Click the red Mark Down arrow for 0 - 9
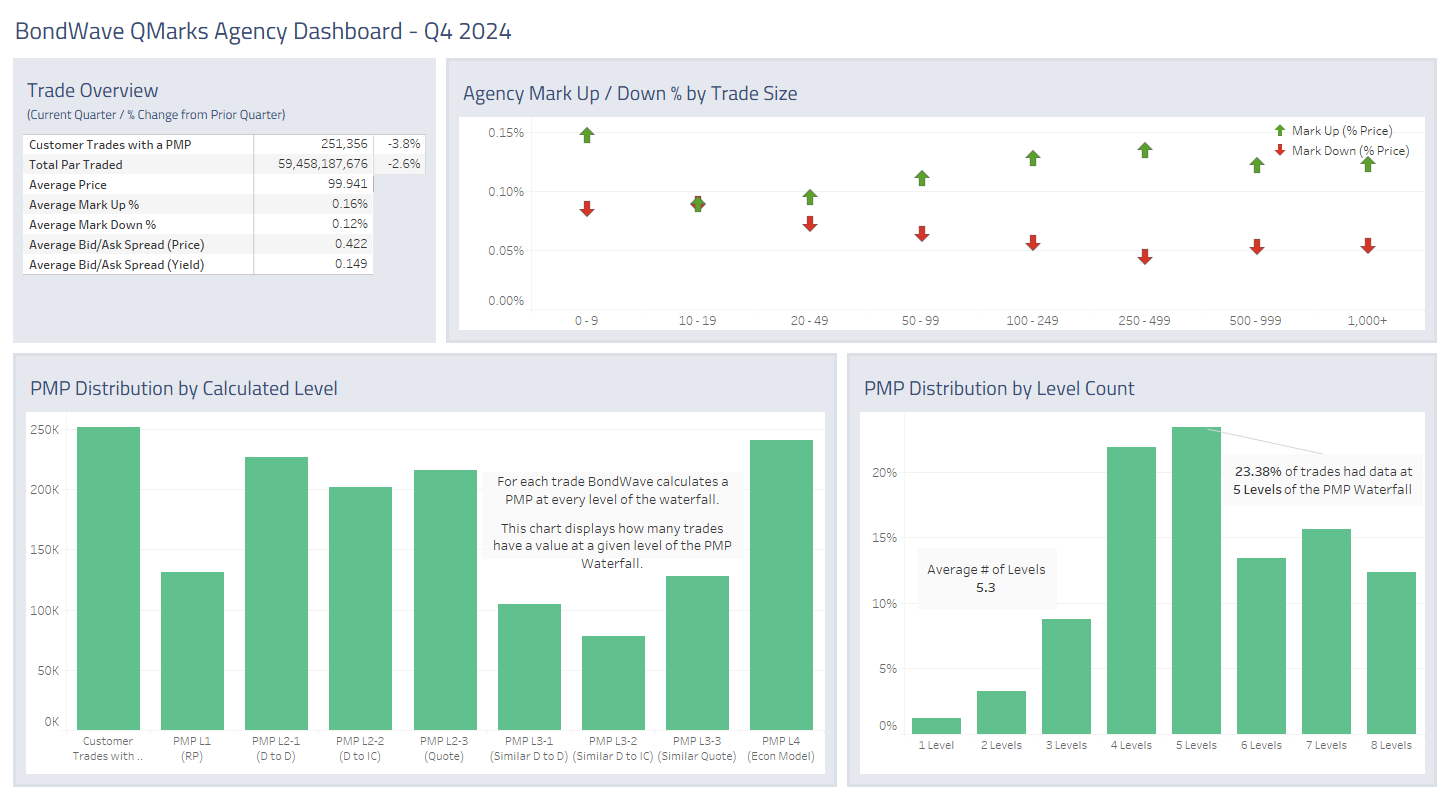Screen dimensions: 1450x800 click(587, 209)
